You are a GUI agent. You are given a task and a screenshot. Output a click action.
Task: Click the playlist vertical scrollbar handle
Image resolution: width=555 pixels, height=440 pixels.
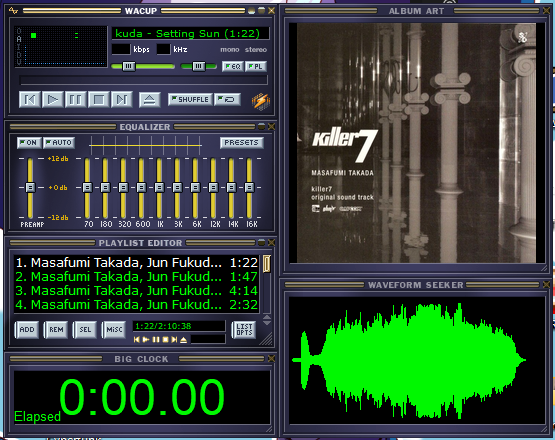pyautogui.click(x=267, y=264)
